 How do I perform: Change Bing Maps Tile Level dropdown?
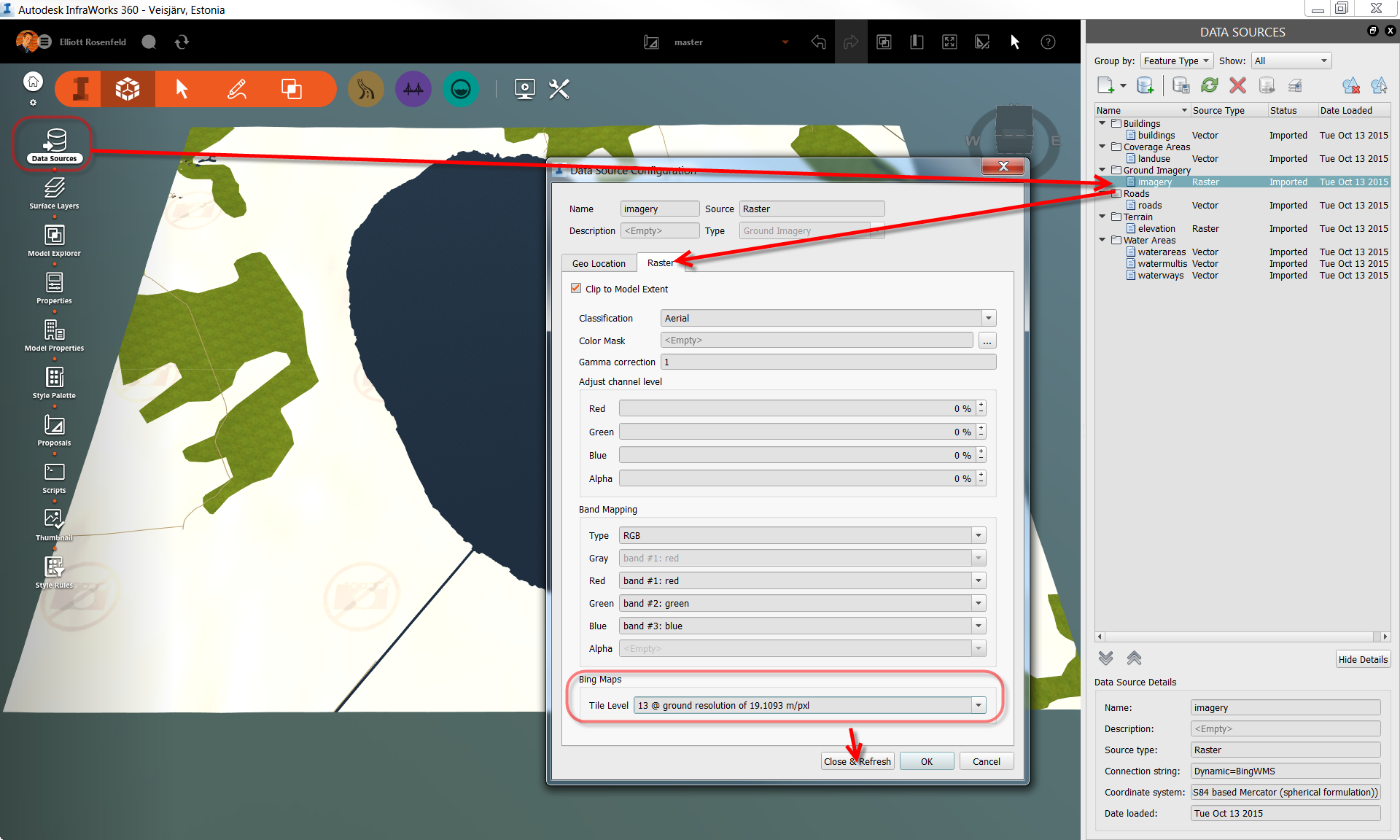[976, 705]
